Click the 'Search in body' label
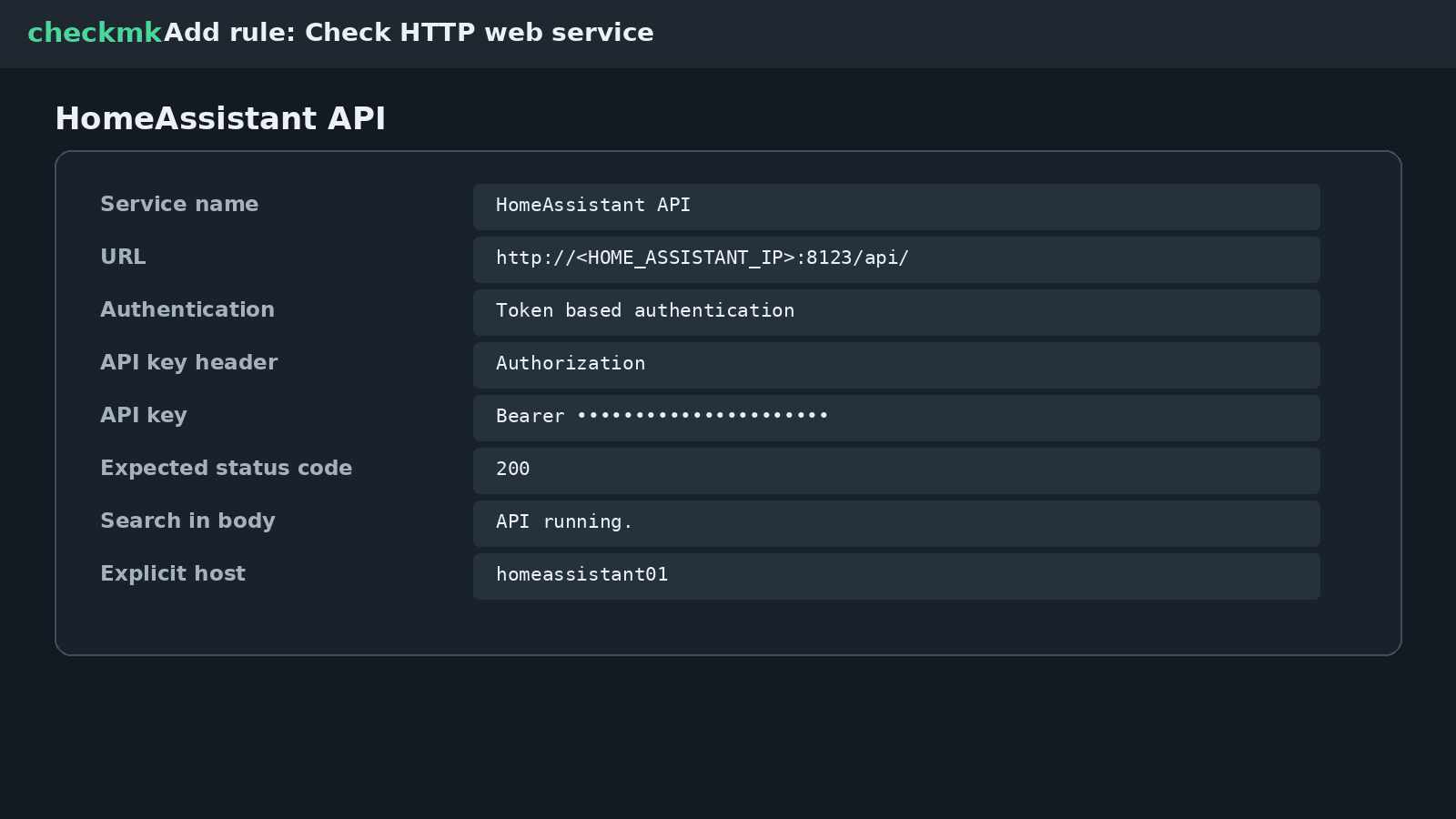 click(x=187, y=521)
